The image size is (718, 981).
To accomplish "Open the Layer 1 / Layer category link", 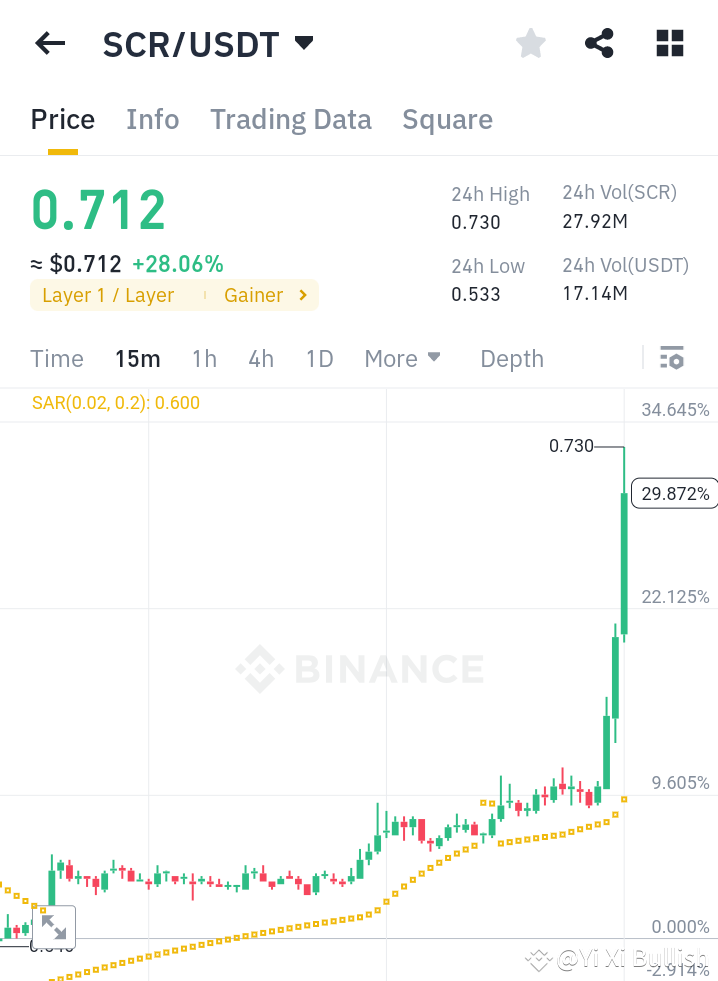I will 105,295.
